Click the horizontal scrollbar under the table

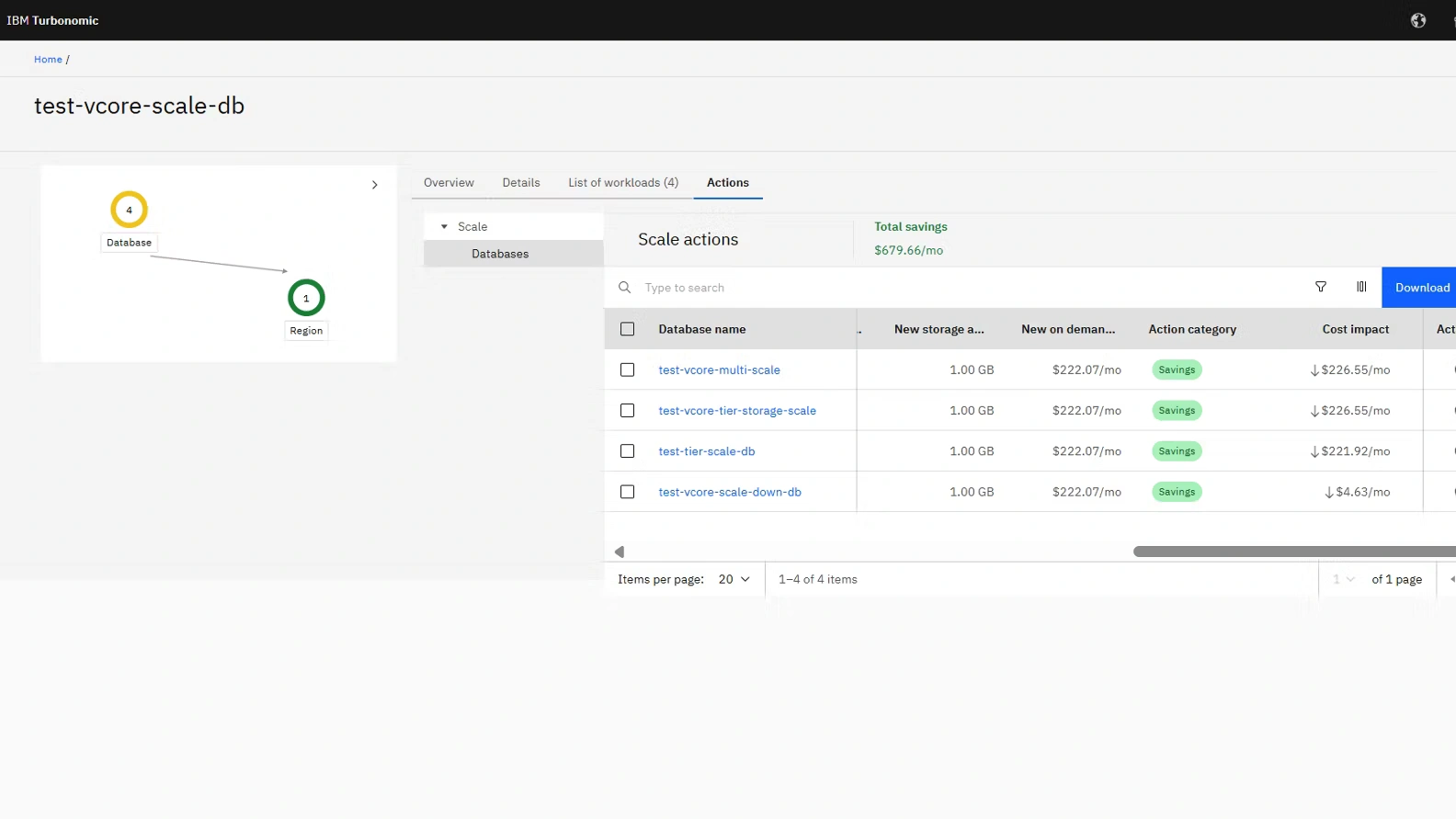(x=1293, y=552)
